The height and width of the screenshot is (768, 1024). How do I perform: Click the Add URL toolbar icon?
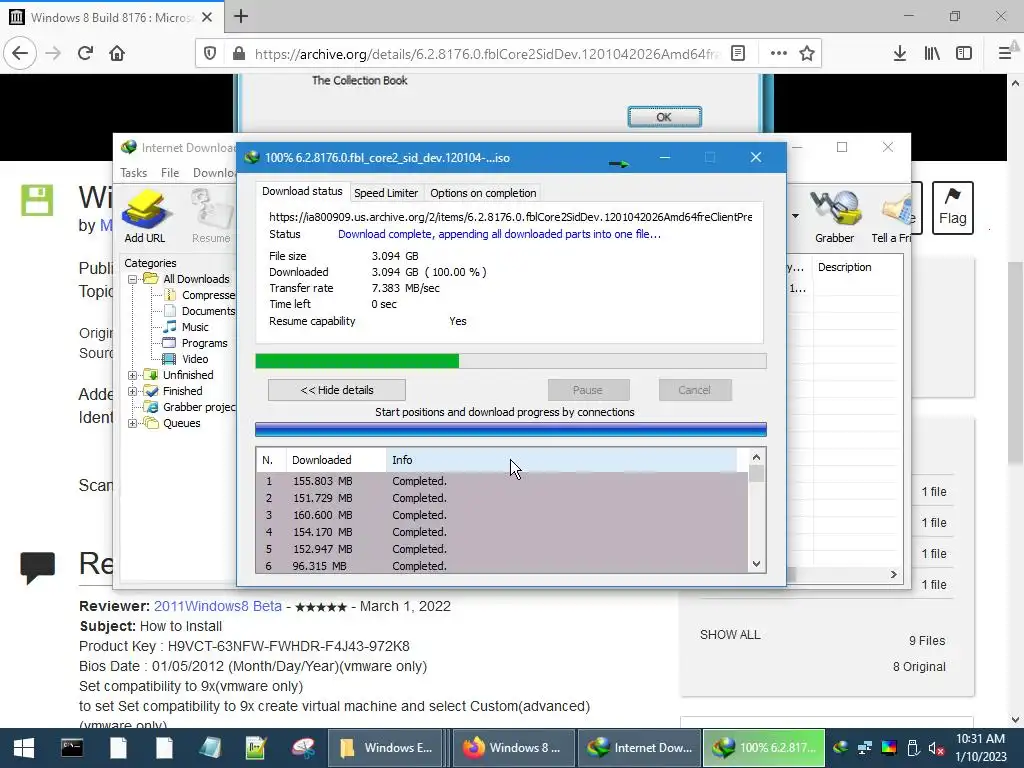pyautogui.click(x=145, y=216)
